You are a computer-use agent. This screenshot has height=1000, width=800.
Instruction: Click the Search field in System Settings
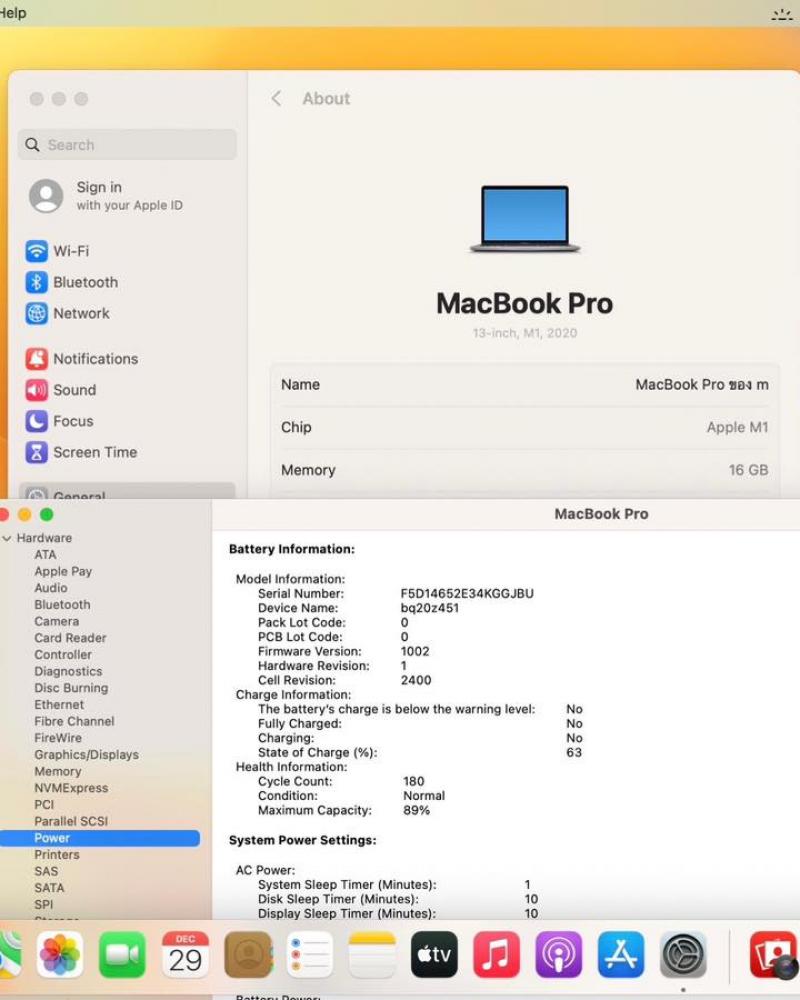pyautogui.click(x=127, y=145)
